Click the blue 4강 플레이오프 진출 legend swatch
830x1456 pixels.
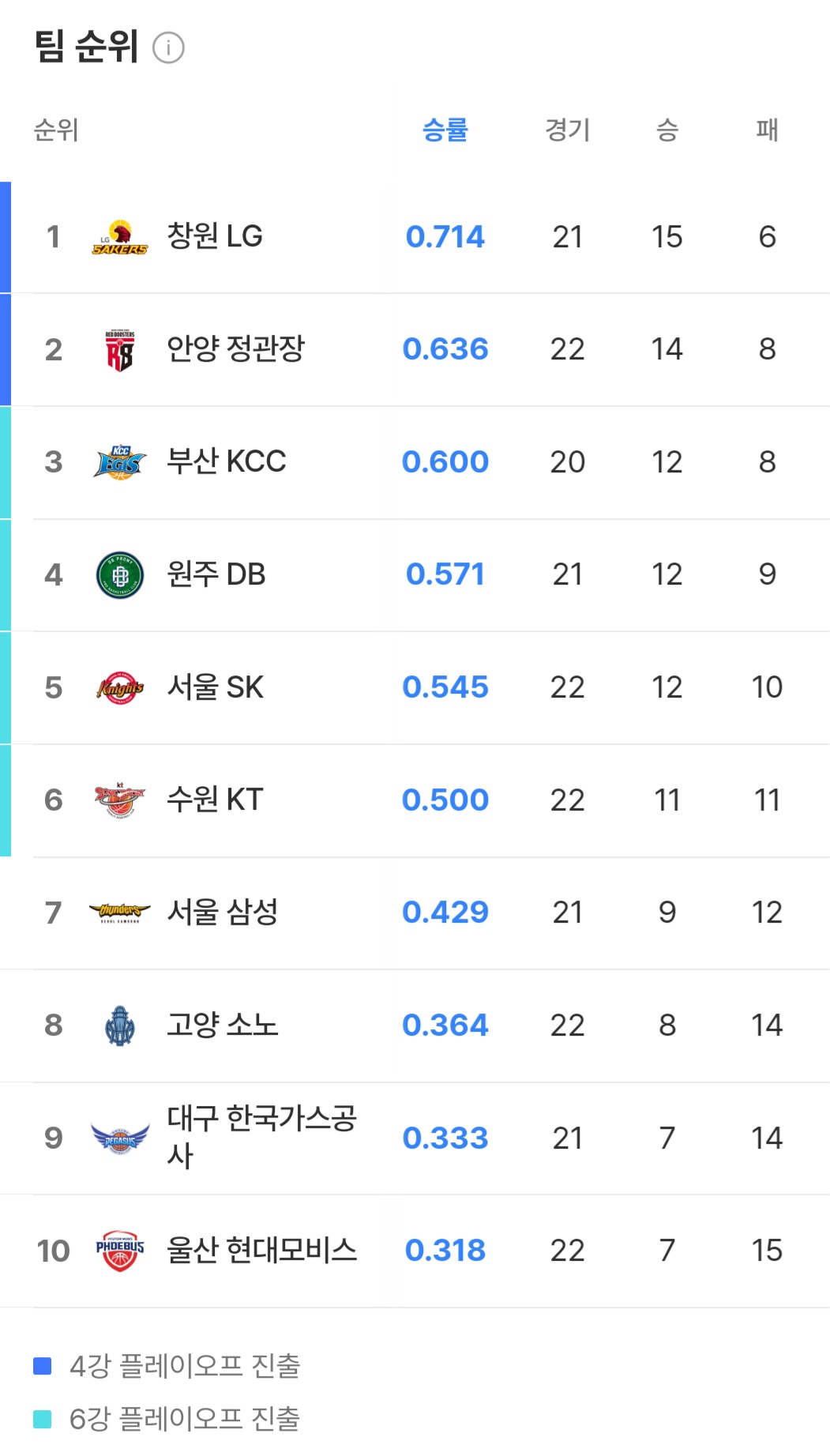(x=43, y=1366)
